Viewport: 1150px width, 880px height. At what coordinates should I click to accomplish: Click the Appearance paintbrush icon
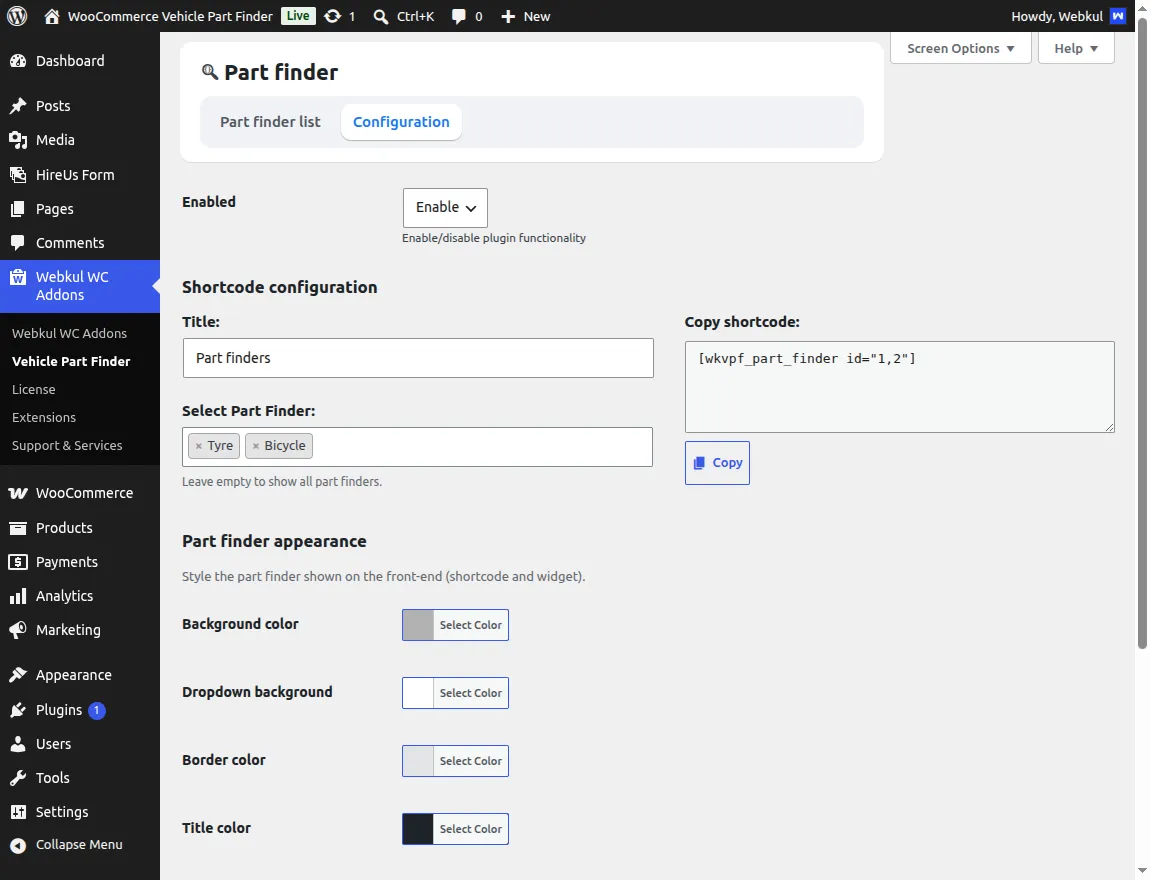18,675
